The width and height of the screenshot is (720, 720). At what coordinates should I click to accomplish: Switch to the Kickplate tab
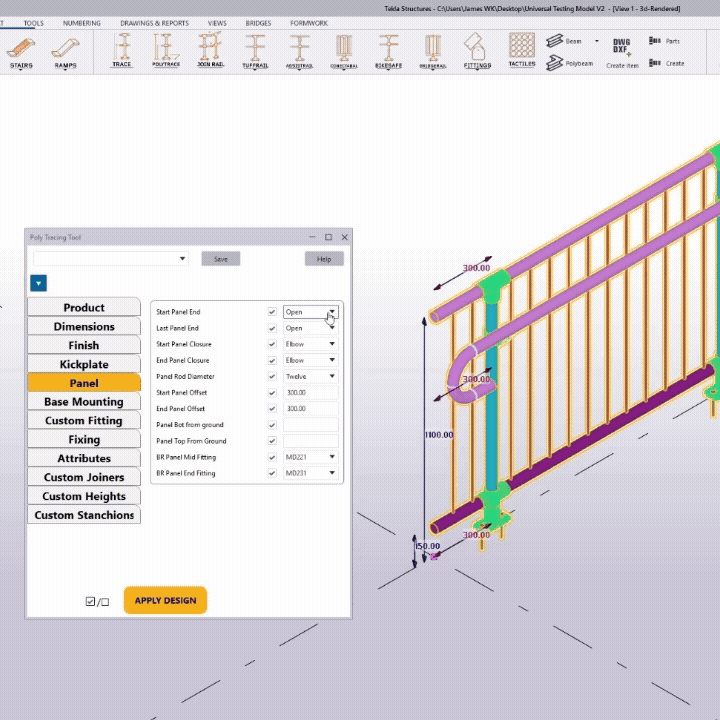(84, 365)
